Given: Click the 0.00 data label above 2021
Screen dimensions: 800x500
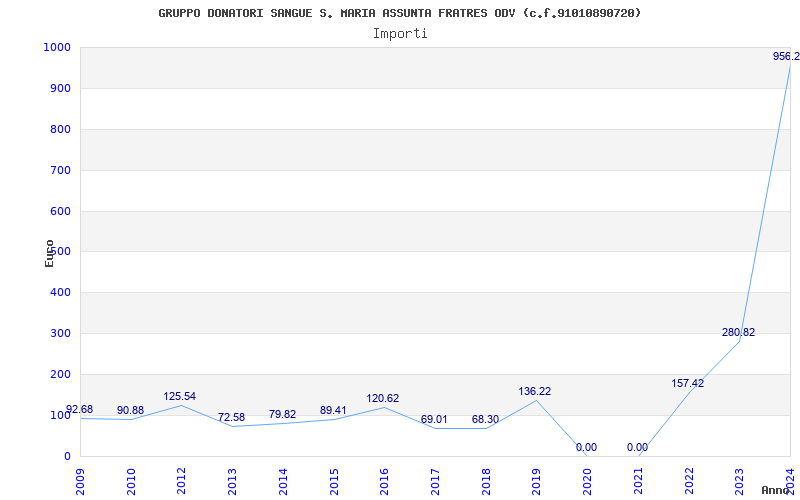Looking at the screenshot, I should [x=637, y=448].
